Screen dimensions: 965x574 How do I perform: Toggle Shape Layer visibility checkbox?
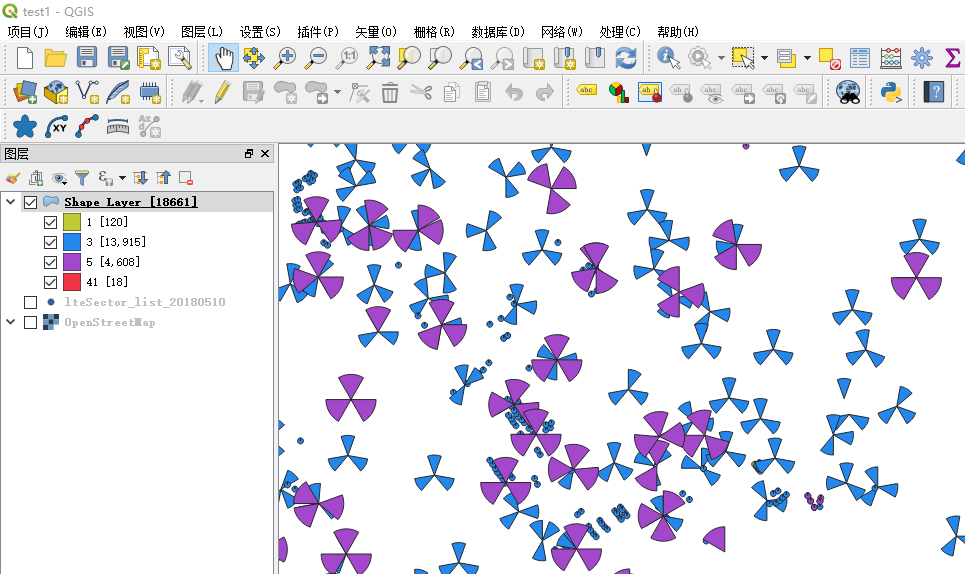point(30,202)
